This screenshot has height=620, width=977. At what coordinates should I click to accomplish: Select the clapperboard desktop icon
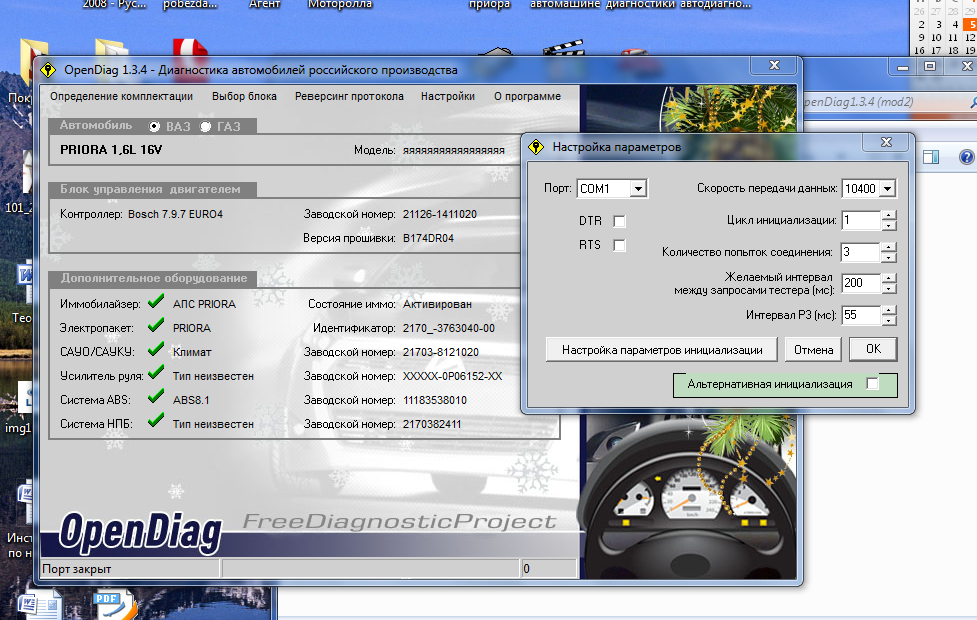coord(563,48)
